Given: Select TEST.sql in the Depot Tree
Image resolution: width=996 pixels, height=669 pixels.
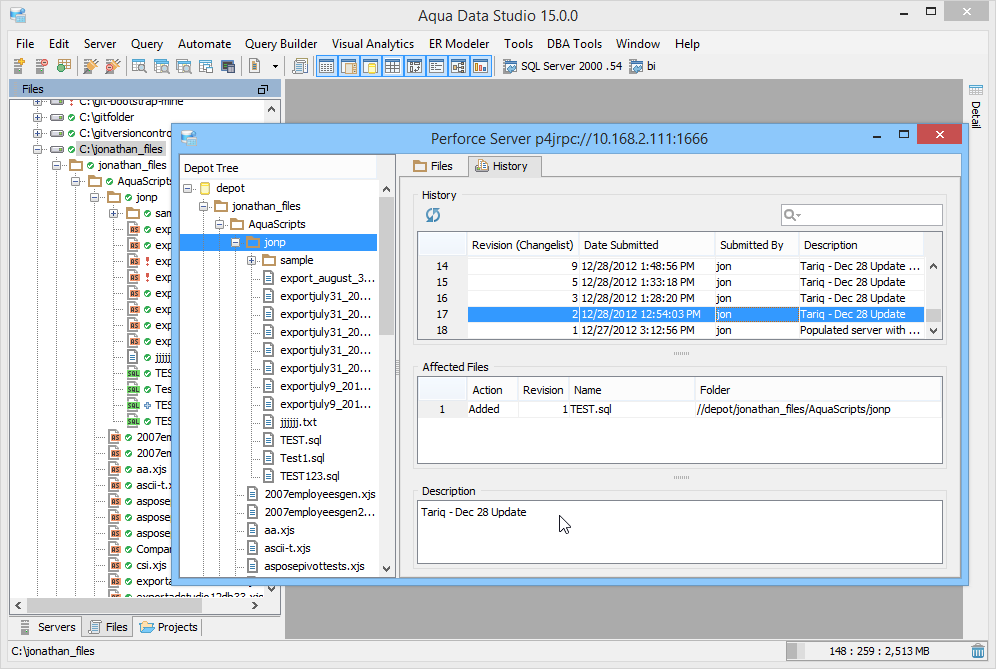Looking at the screenshot, I should pos(300,440).
